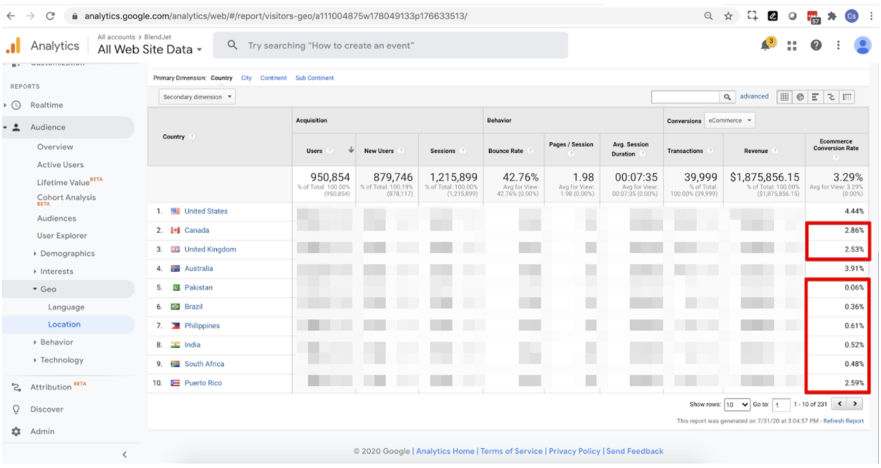Screen dimensions: 881x468
Task: Open the Active Users report
Action: [60, 165]
